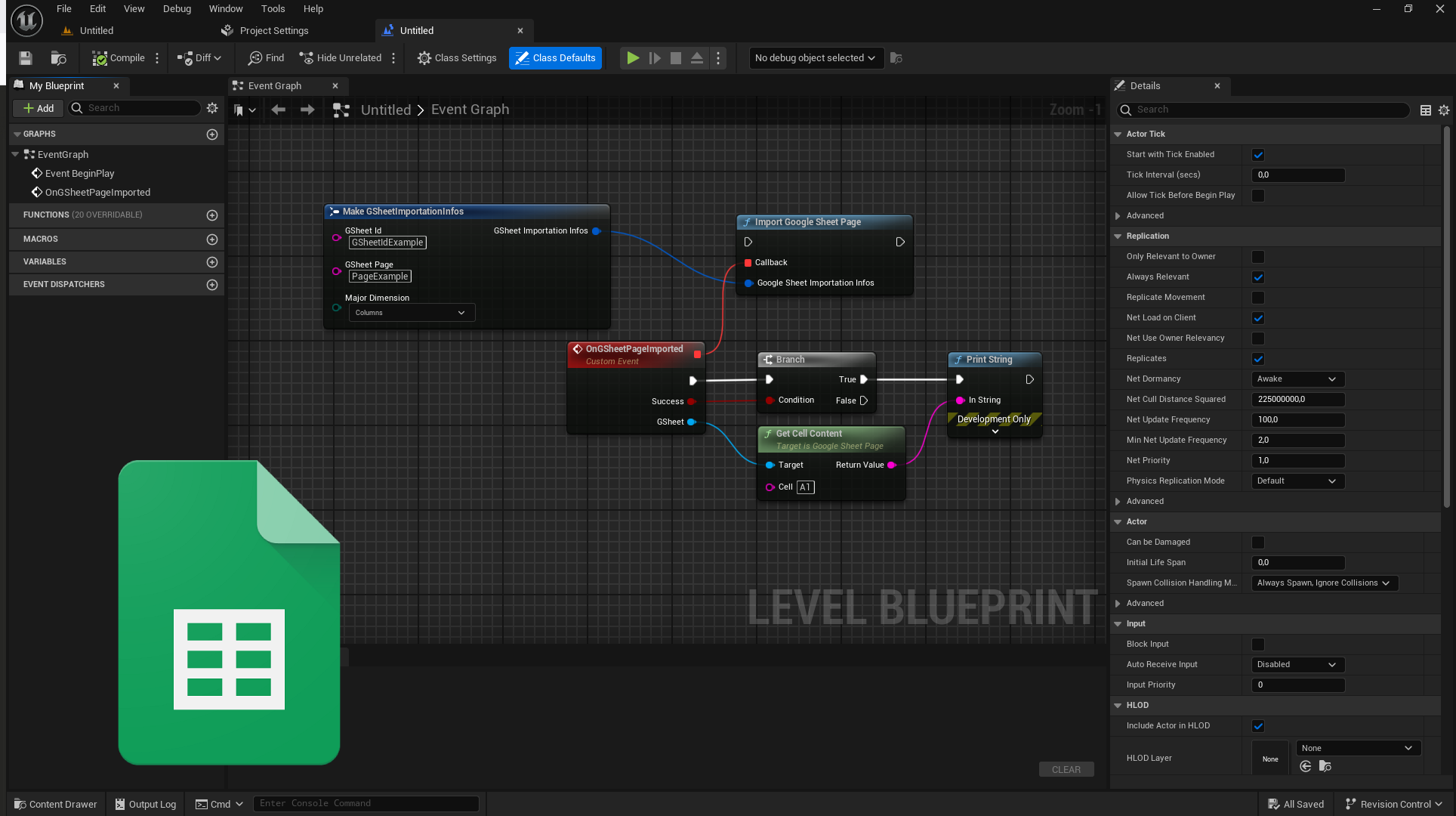
Task: Open Class Settings
Action: [x=457, y=58]
